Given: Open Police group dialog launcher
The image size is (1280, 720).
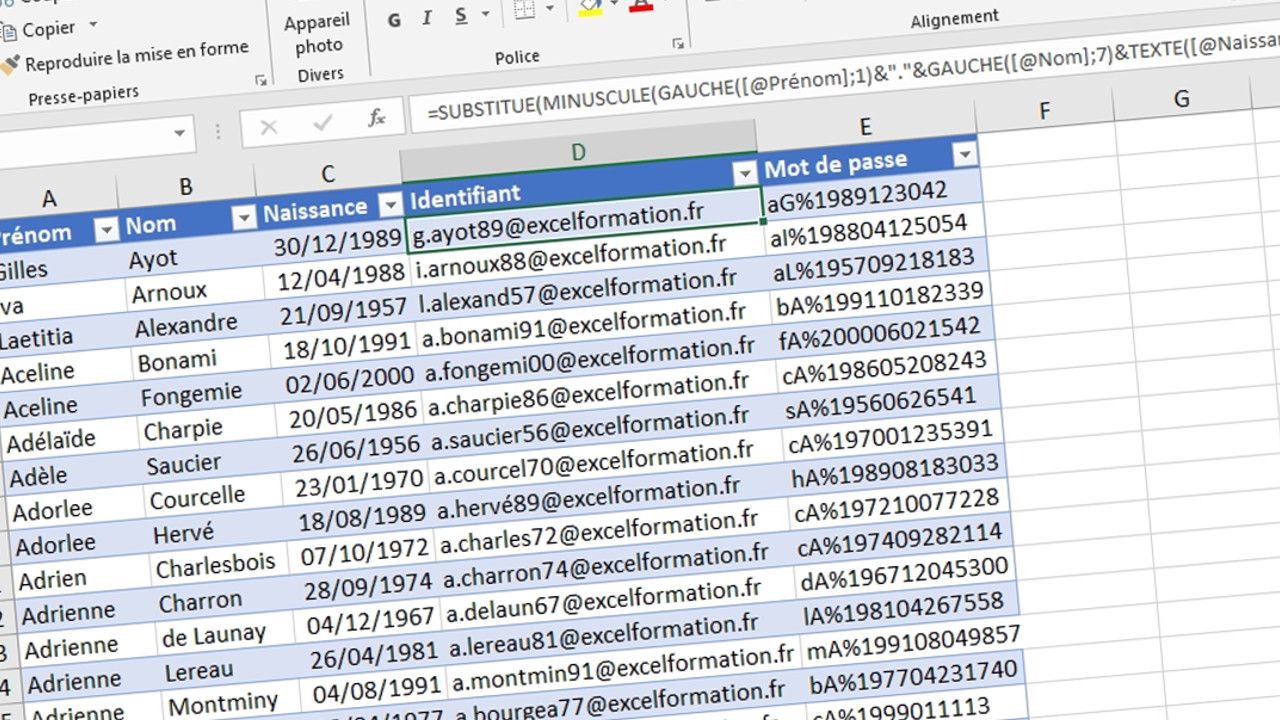Looking at the screenshot, I should [679, 43].
